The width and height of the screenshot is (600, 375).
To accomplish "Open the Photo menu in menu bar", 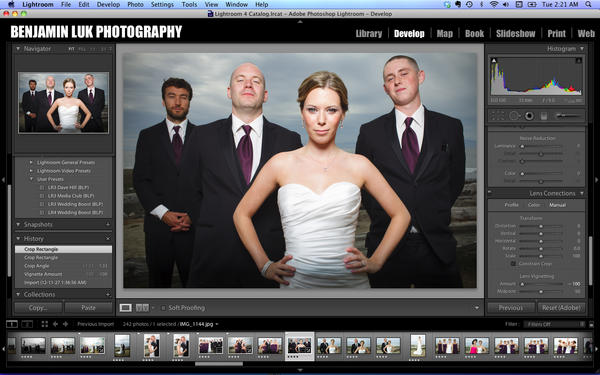I will click(x=135, y=5).
